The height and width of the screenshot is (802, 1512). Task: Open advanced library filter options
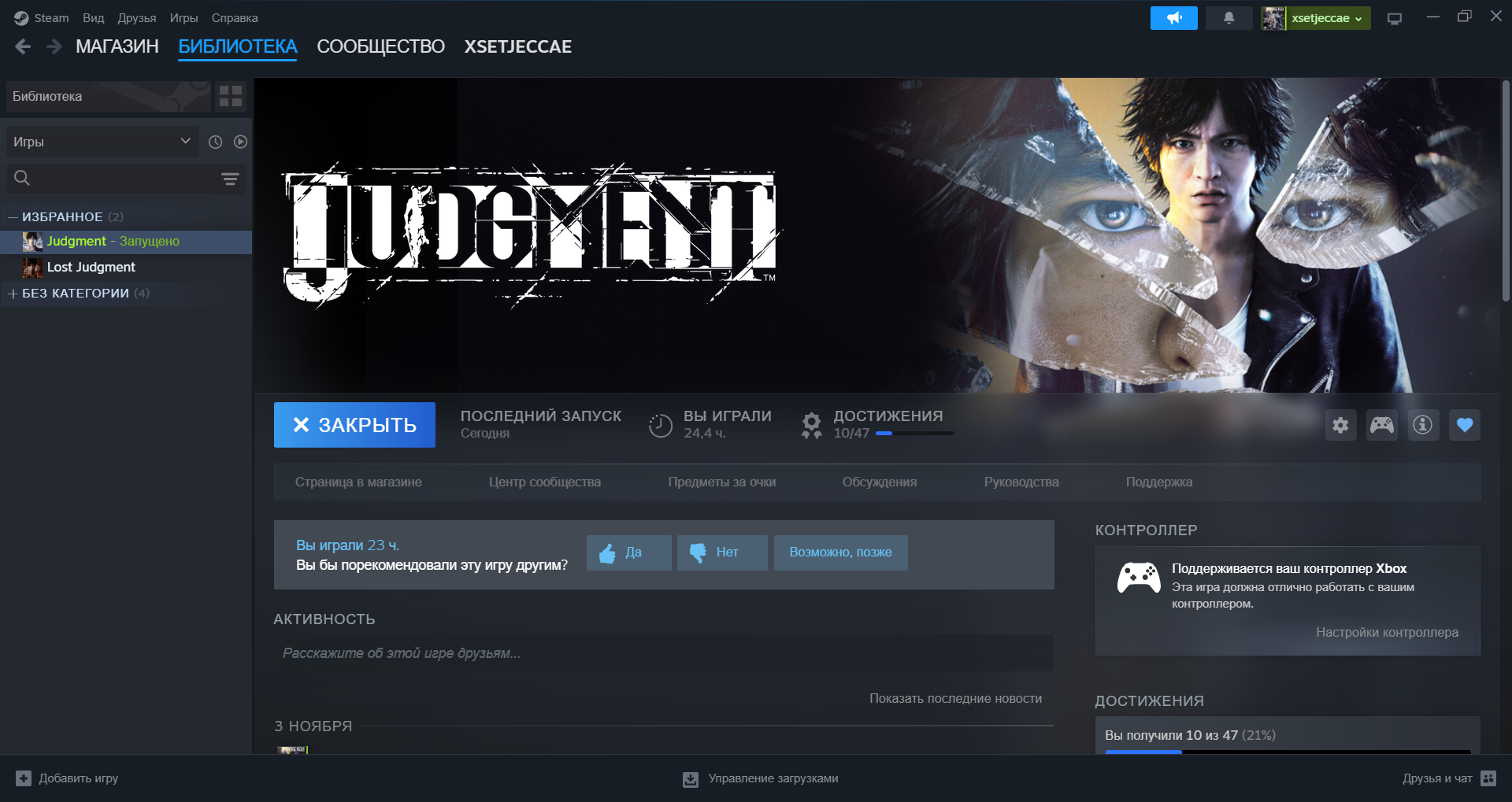230,179
